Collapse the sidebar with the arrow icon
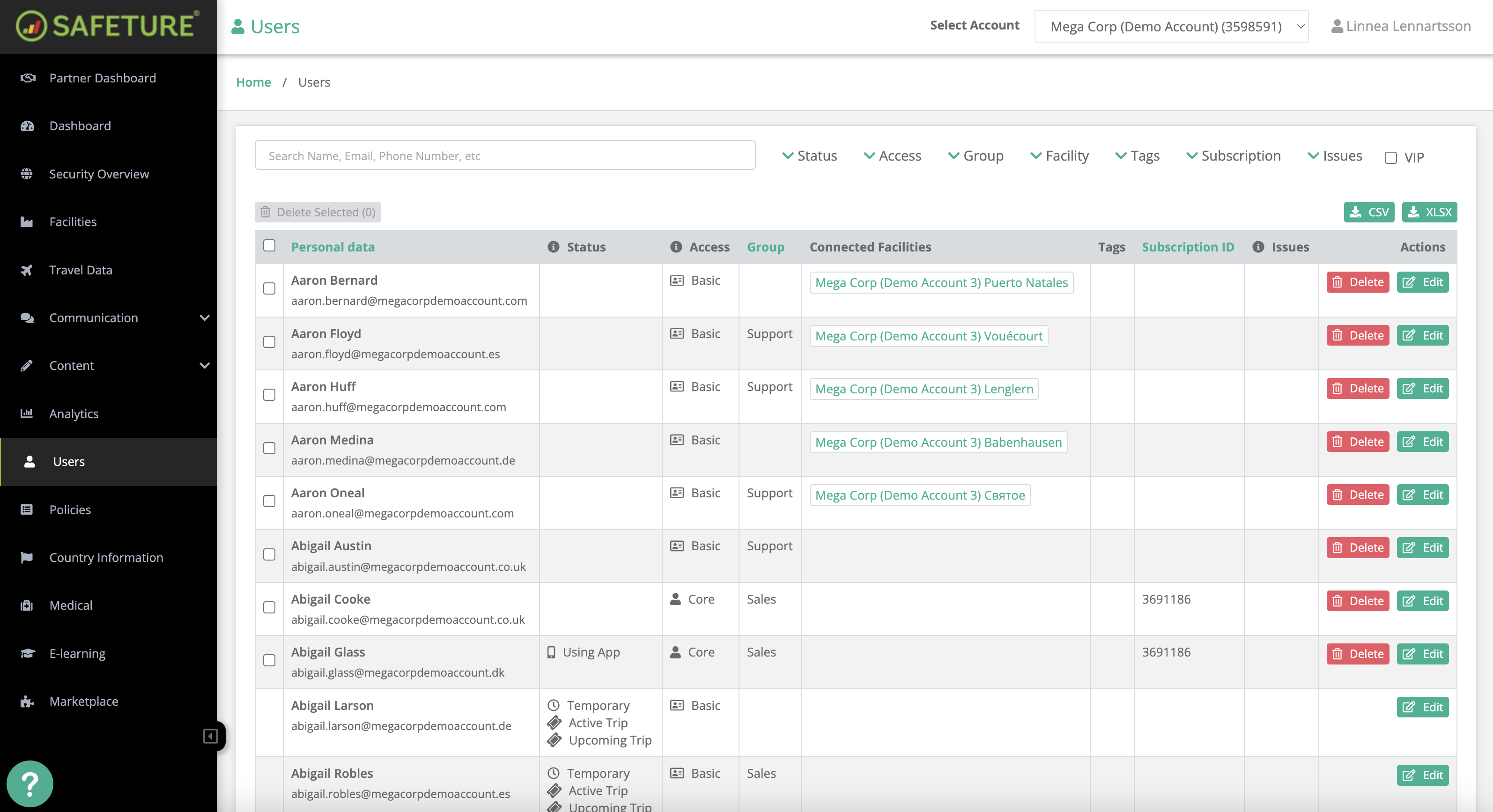Screen dimensions: 1493x812 coord(210,736)
